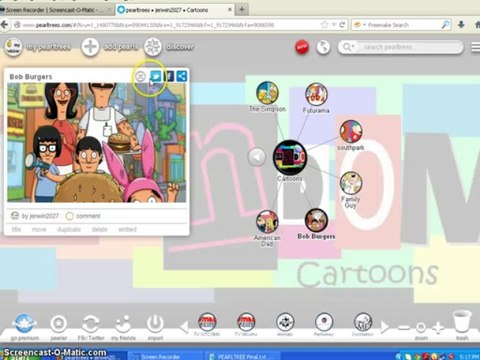Add a comment to Bob Burgers

pos(83,216)
